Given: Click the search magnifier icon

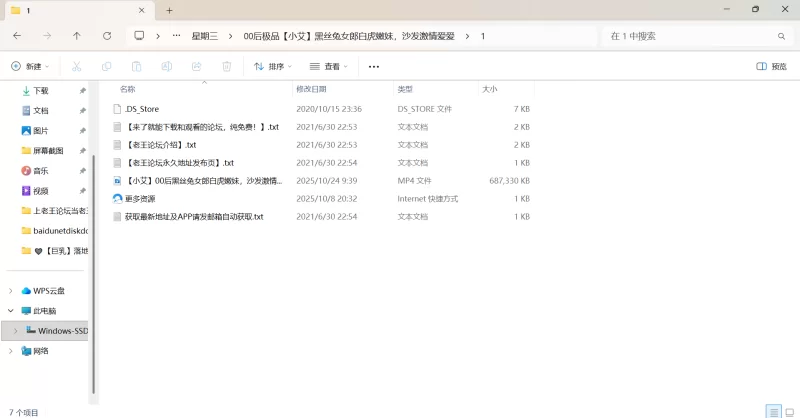Looking at the screenshot, I should [781, 36].
